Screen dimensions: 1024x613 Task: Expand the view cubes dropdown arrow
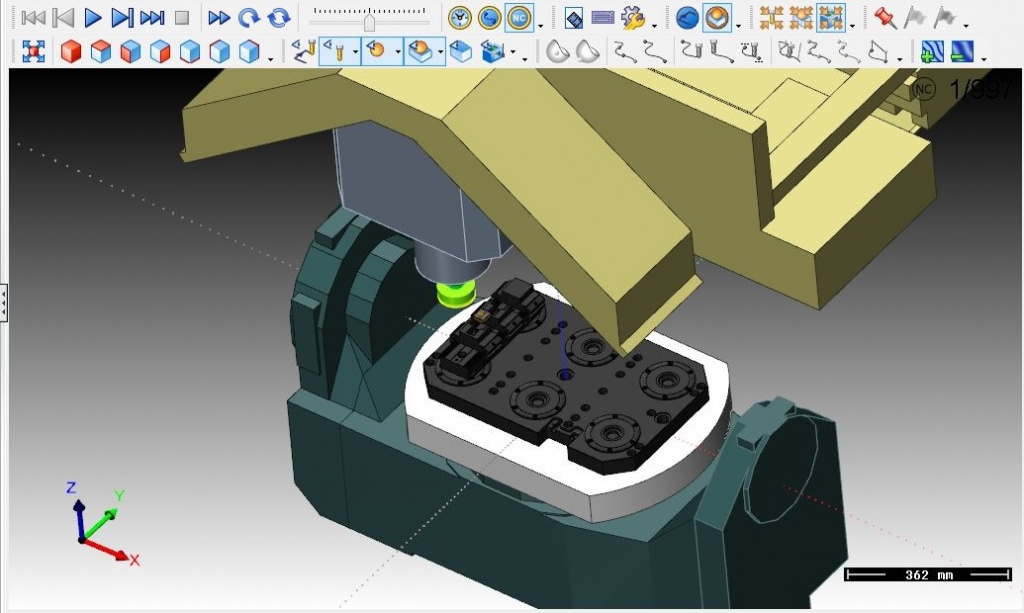tap(270, 59)
